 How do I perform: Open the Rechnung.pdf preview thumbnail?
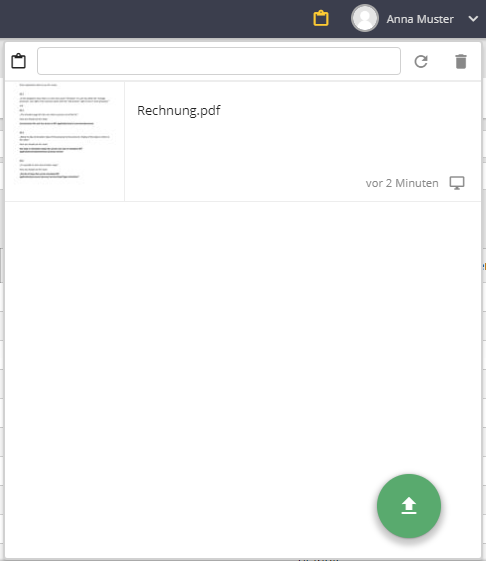pos(64,141)
